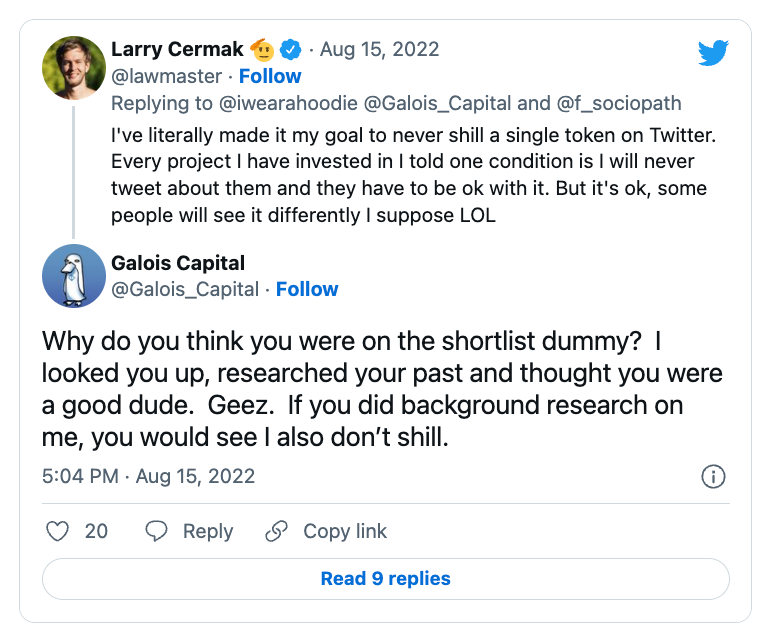This screenshot has height=644, width=772.
Task: Follow @Galois_Capital account
Action: click(307, 289)
